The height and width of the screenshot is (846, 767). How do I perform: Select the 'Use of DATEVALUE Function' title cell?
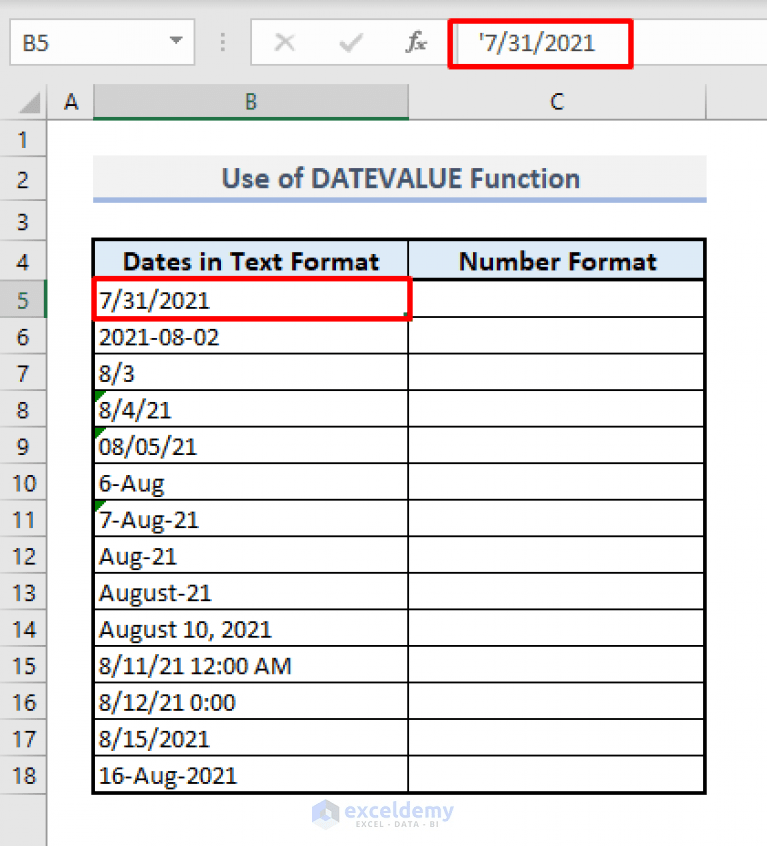400,179
